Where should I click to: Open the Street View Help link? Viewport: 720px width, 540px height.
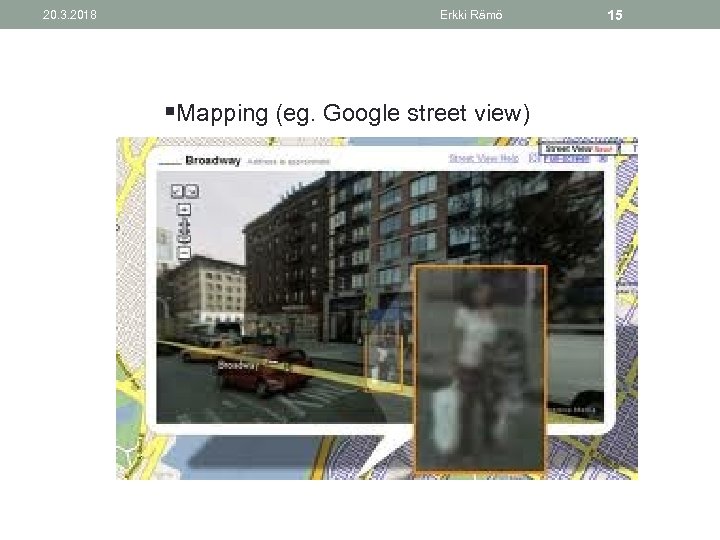[484, 158]
